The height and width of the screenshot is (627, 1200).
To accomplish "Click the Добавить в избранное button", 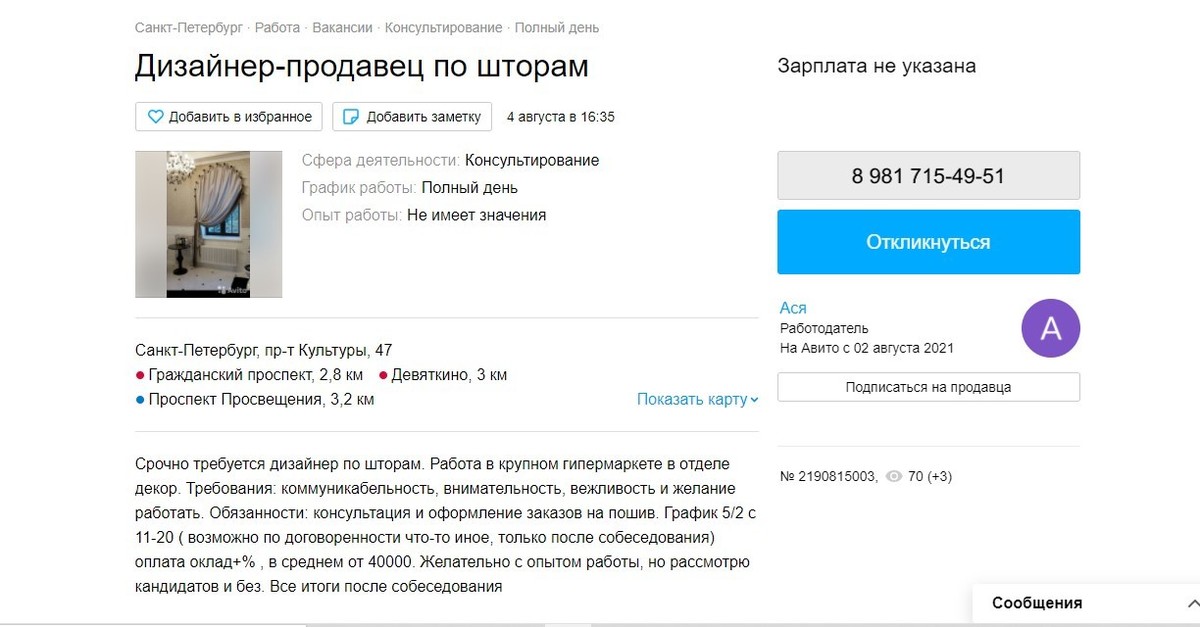I will tap(229, 117).
